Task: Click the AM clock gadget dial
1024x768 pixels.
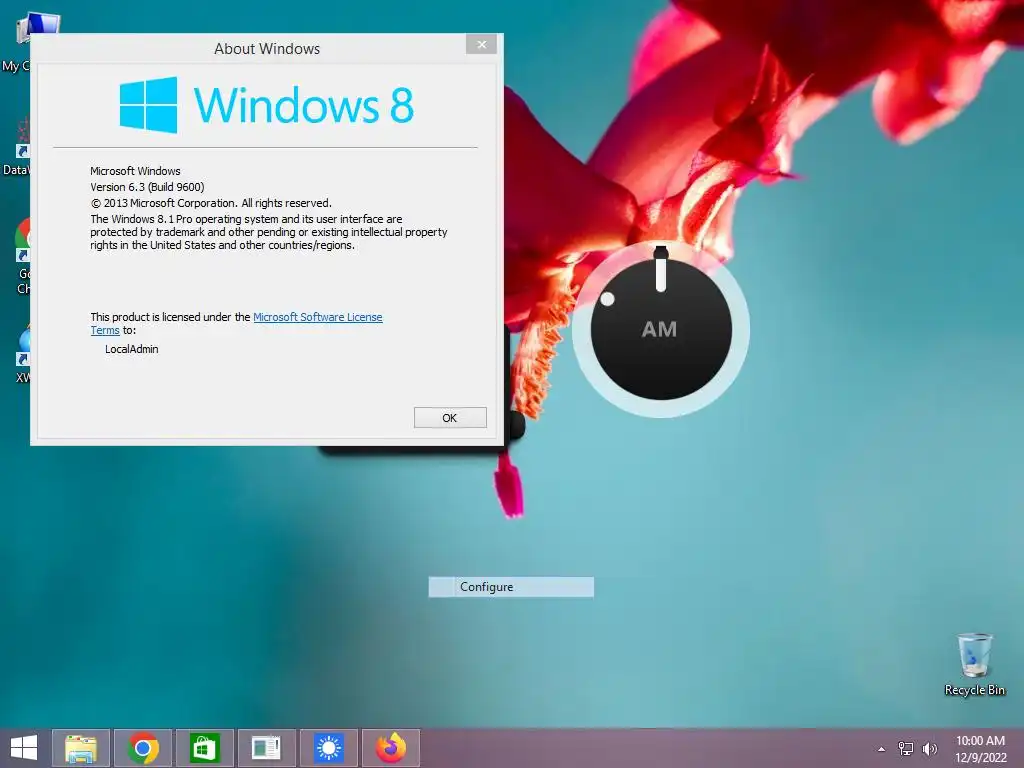Action: pos(660,329)
